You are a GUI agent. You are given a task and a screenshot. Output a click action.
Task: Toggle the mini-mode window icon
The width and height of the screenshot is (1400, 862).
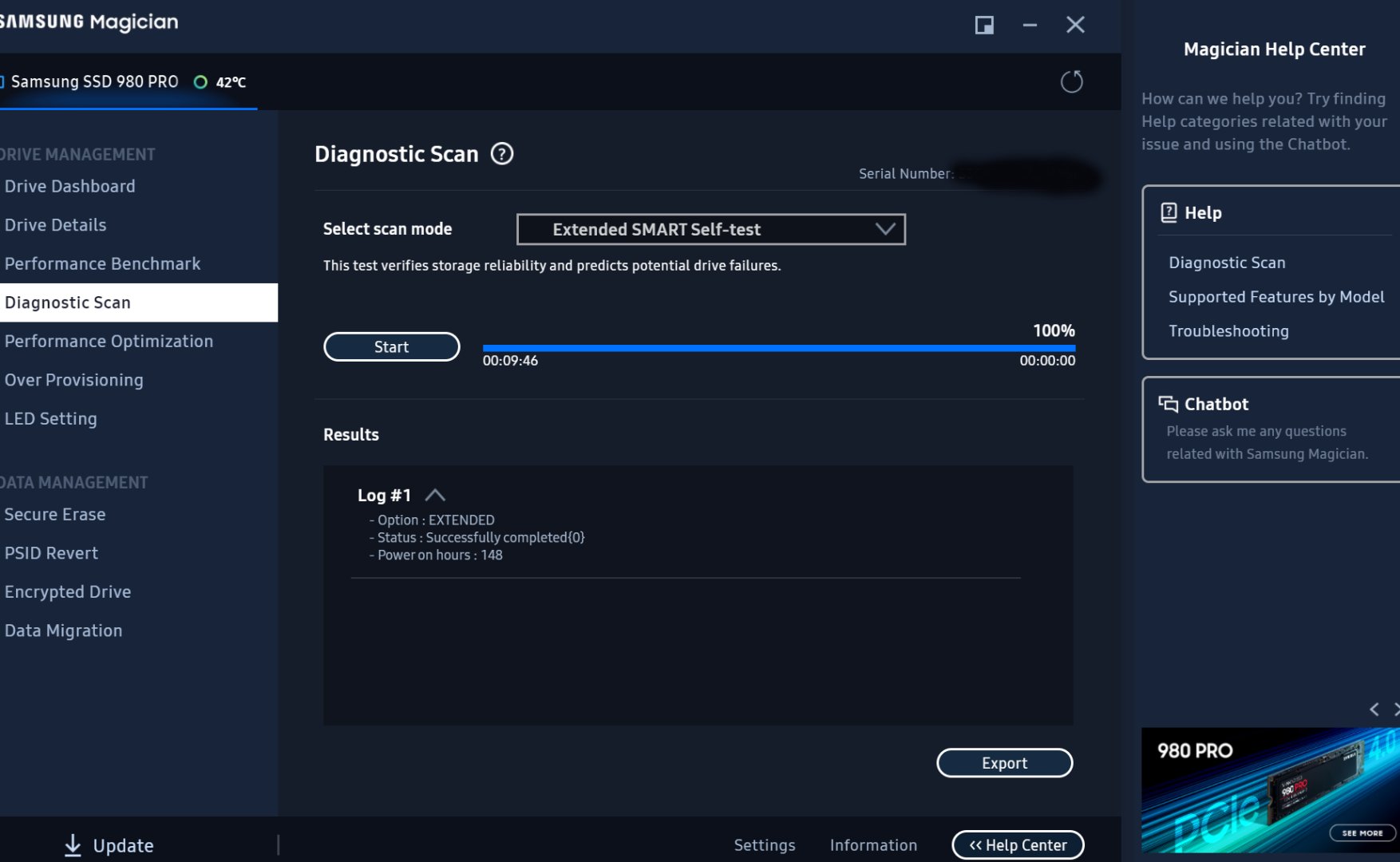click(x=984, y=25)
